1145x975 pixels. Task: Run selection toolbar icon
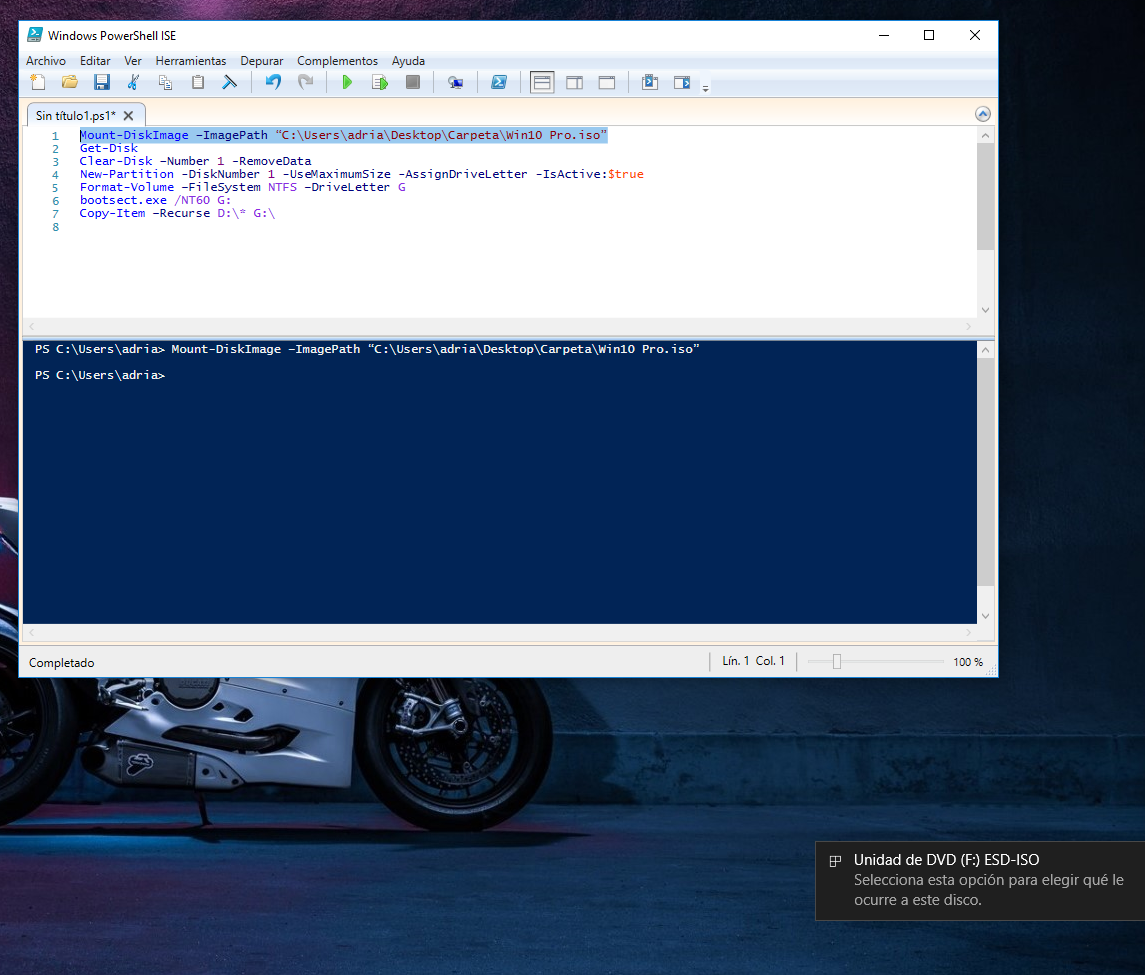tap(380, 83)
